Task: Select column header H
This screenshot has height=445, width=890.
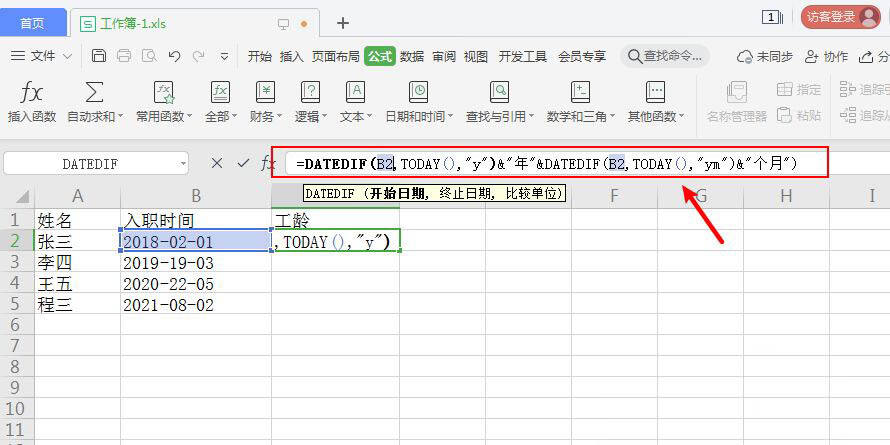Action: click(786, 196)
